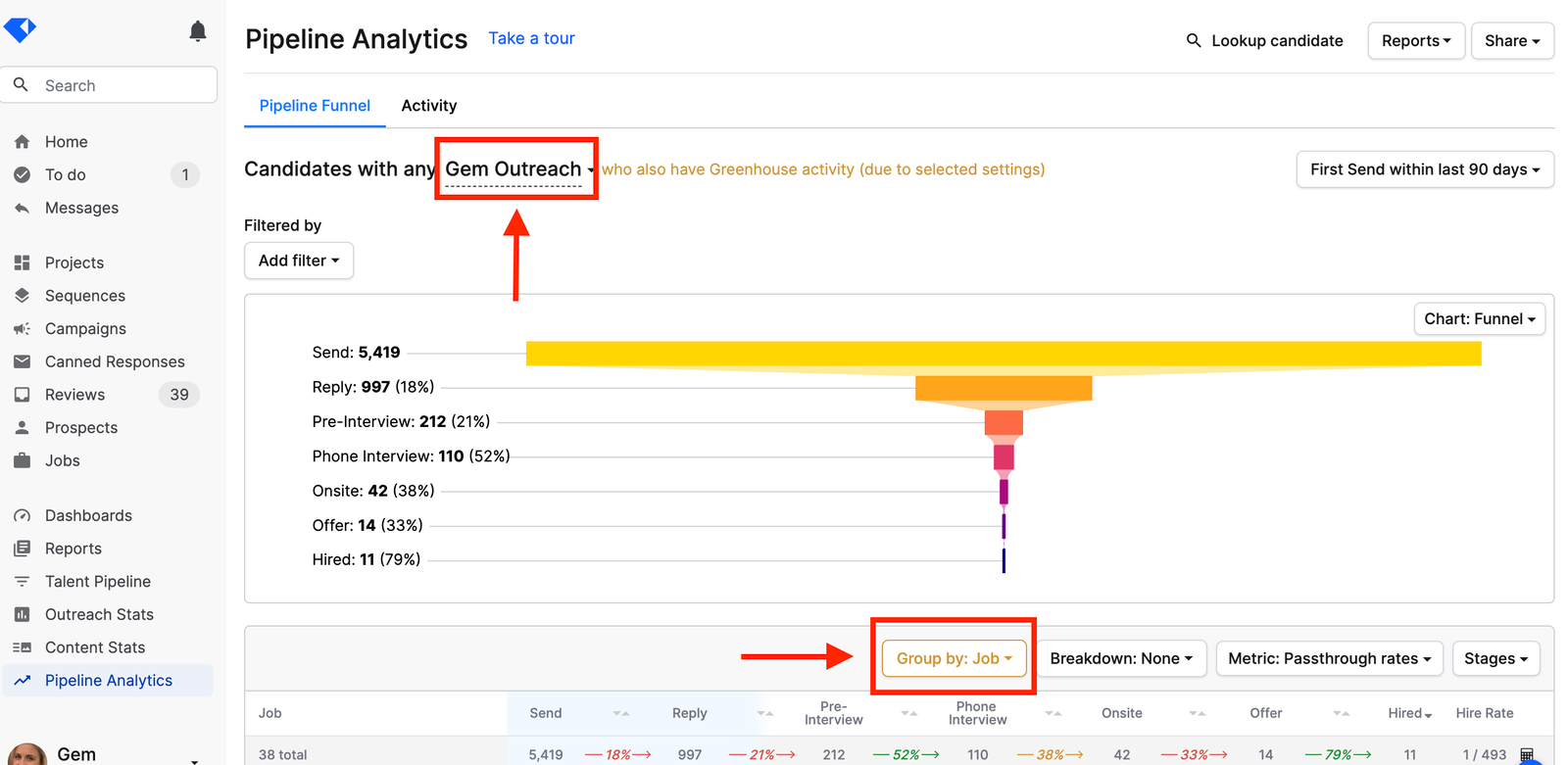Click Lookup candidate
The image size is (1568, 765).
point(1265,40)
